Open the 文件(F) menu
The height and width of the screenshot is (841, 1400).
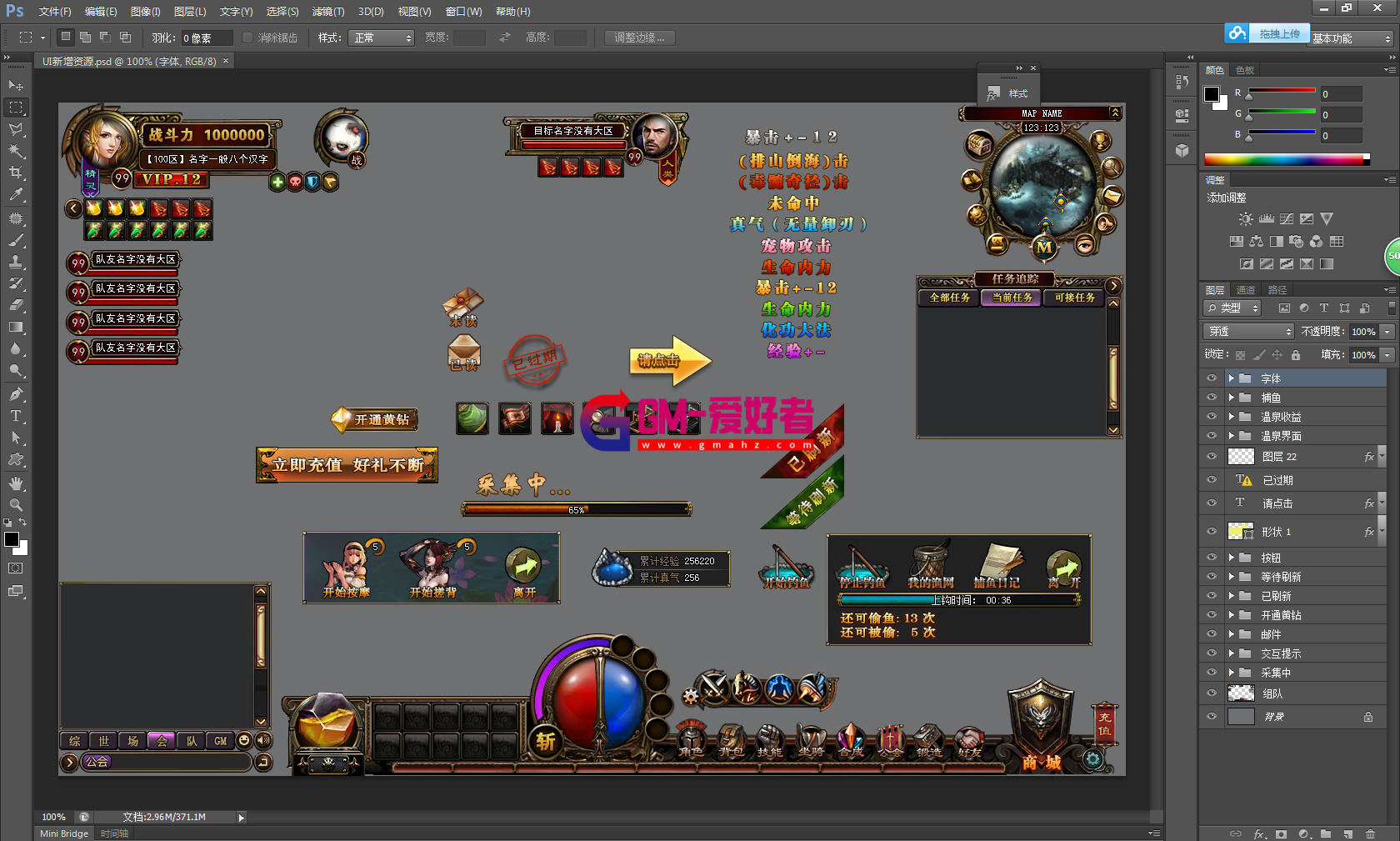tap(55, 12)
